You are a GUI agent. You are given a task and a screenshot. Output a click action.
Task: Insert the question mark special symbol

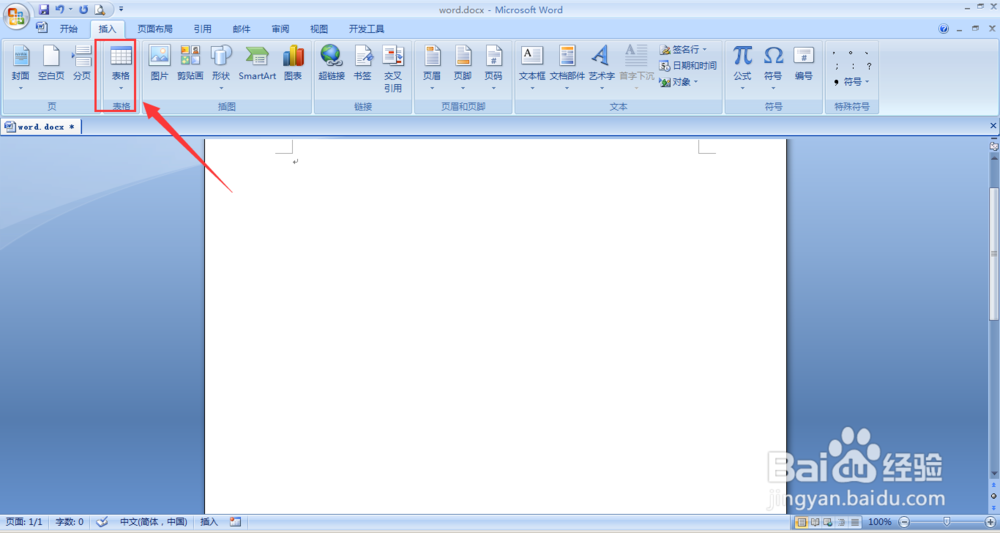pos(869,66)
